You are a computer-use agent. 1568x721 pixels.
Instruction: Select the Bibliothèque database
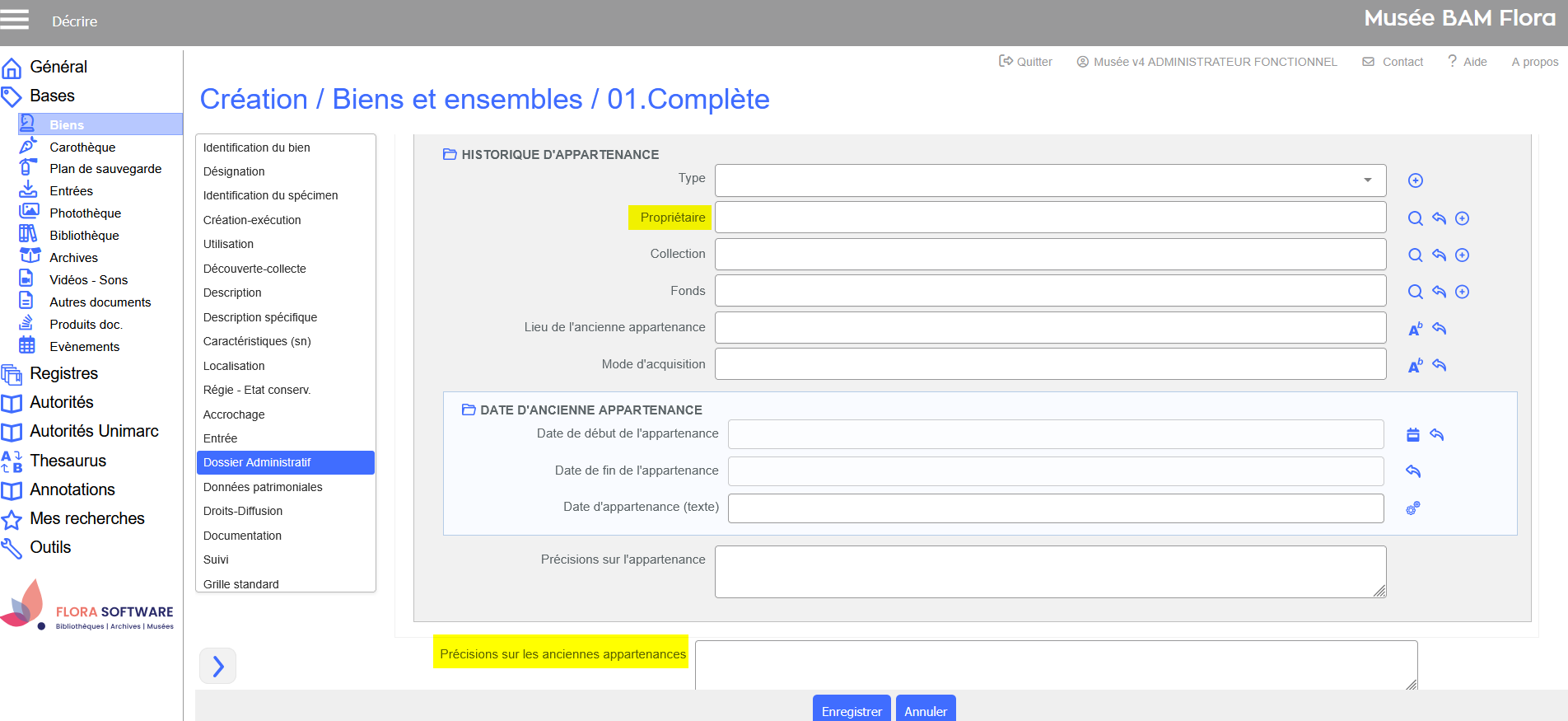(x=84, y=236)
